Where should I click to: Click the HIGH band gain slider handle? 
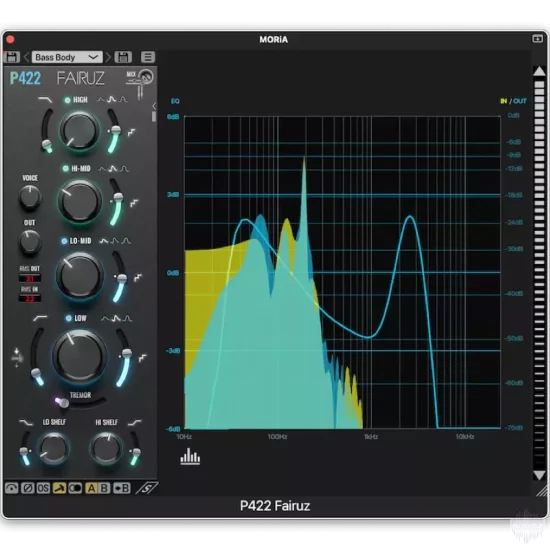coord(115,131)
